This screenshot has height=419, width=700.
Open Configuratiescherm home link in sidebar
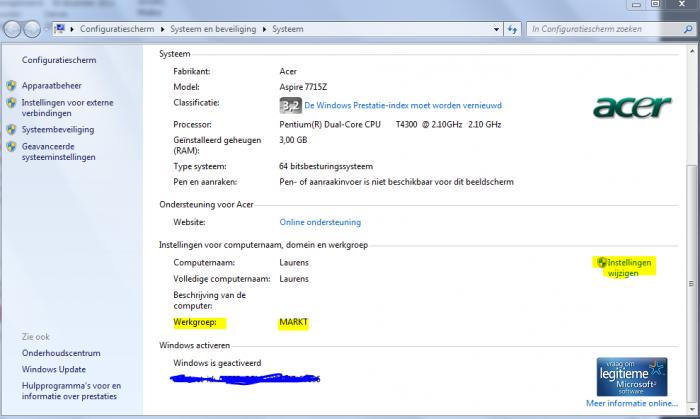(x=59, y=60)
